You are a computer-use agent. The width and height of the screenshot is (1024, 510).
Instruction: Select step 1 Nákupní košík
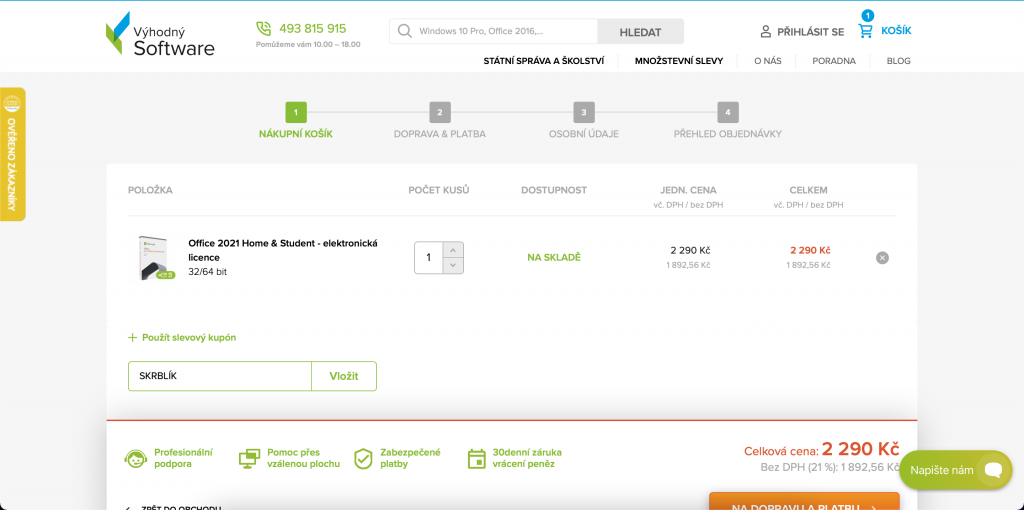pos(296,121)
